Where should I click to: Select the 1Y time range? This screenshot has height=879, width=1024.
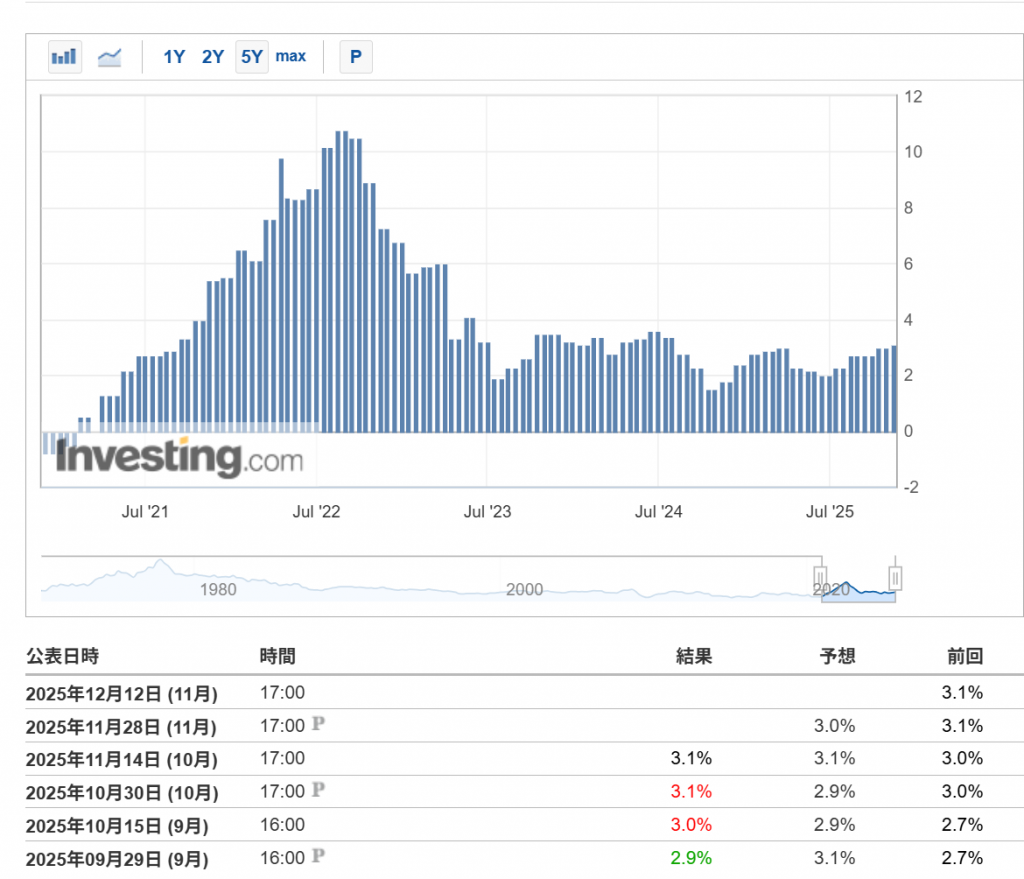click(174, 57)
